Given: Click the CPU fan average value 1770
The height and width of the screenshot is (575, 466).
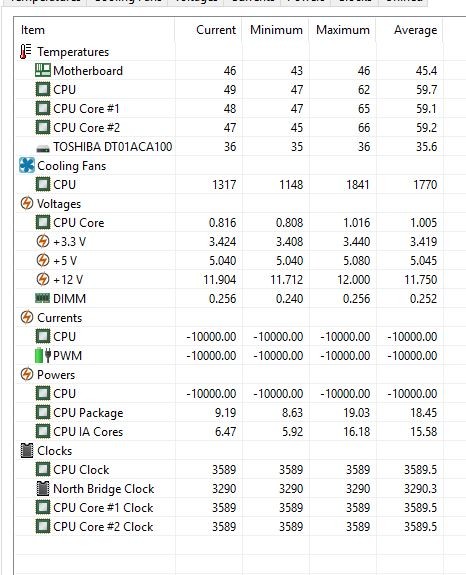Looking at the screenshot, I should (x=425, y=184).
